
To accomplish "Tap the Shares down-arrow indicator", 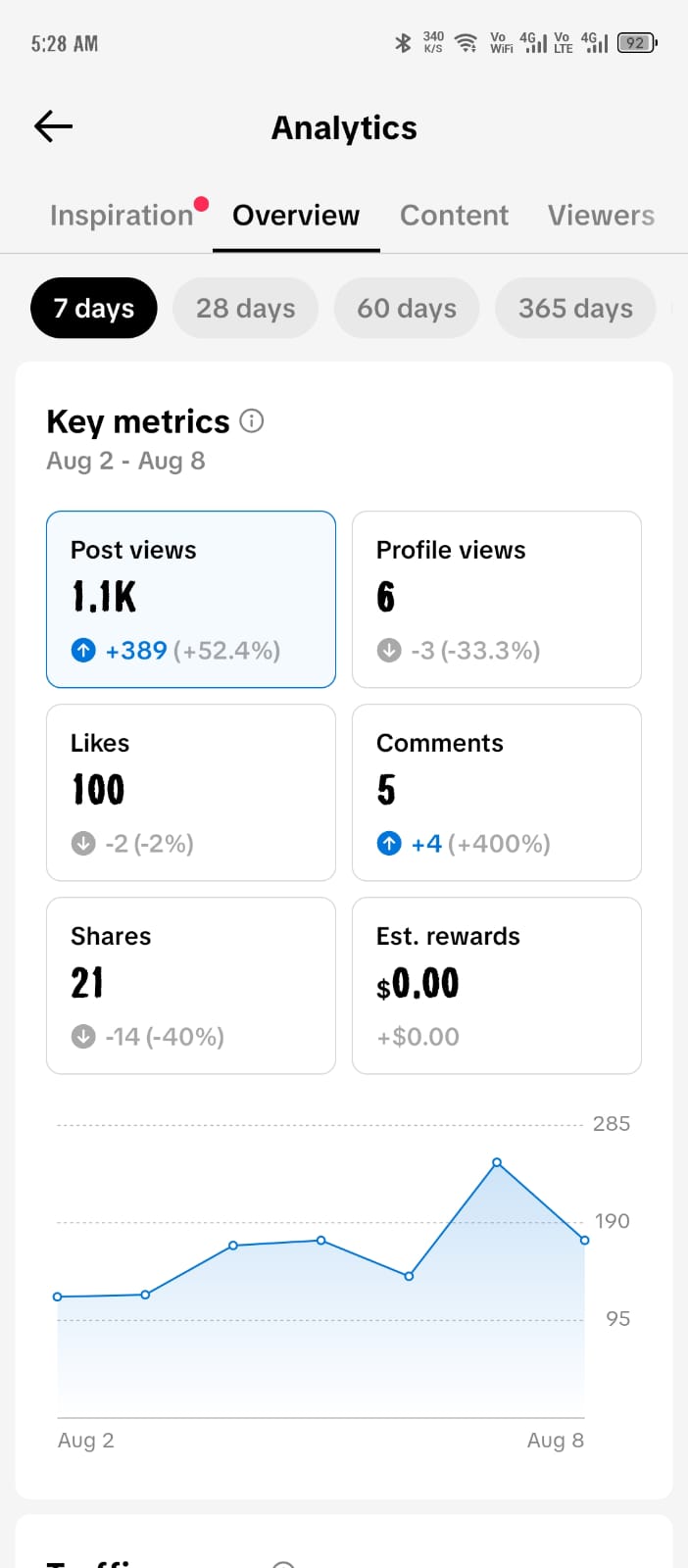I will coord(83,1036).
